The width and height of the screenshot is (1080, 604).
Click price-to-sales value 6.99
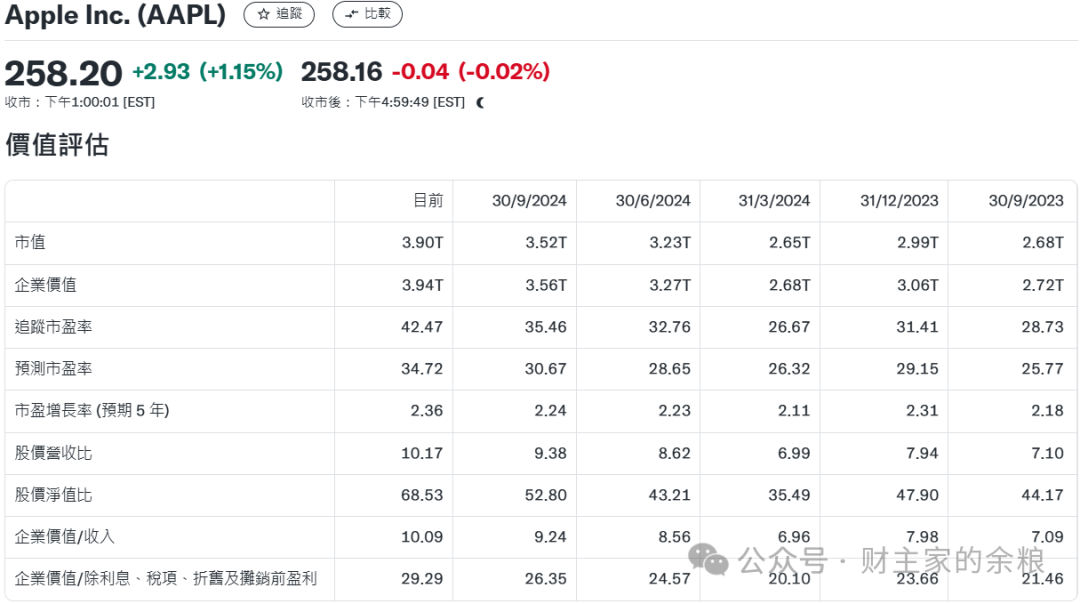(794, 452)
